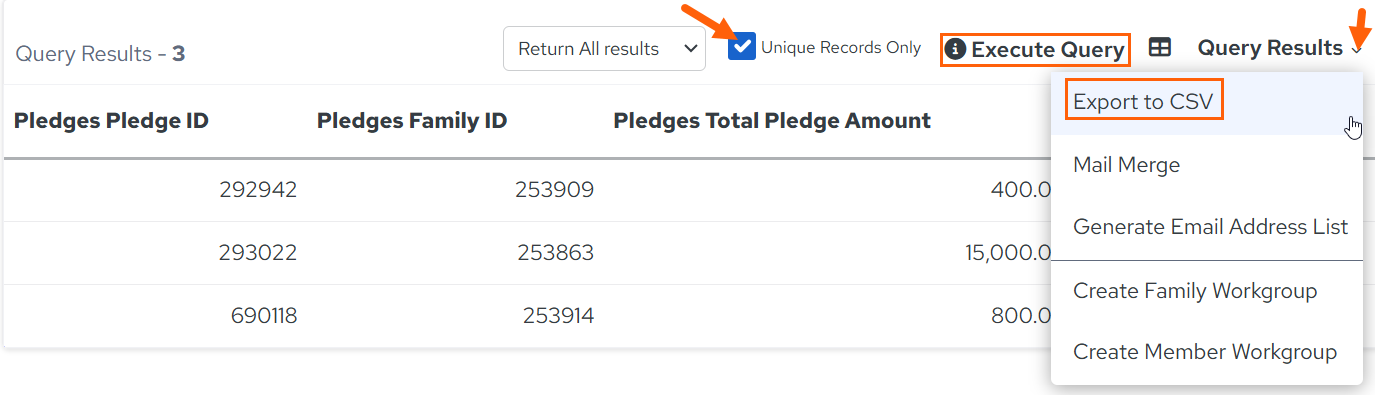This screenshot has width=1375, height=395.
Task: Click family ID 253914 cell
Action: (558, 316)
